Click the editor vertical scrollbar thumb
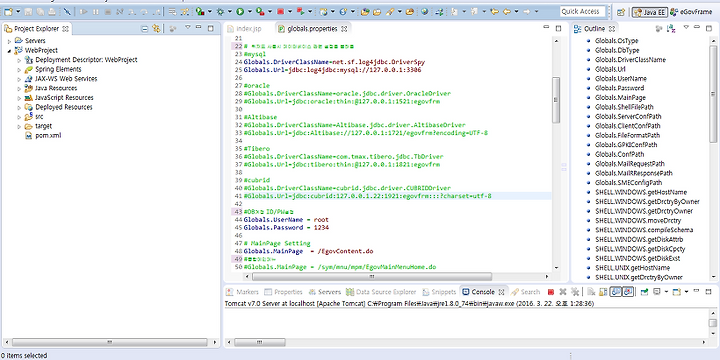 [556, 100]
